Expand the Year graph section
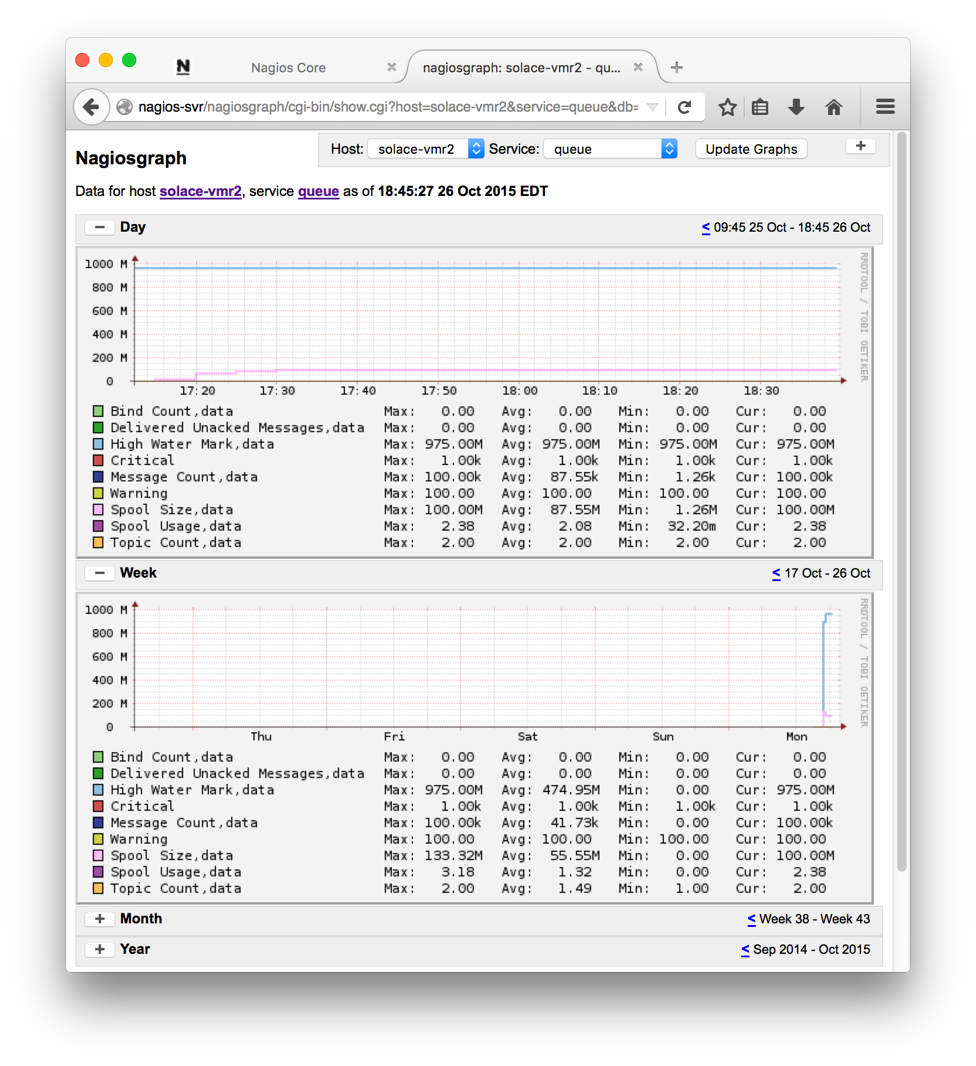This screenshot has width=976, height=1066. tap(99, 950)
